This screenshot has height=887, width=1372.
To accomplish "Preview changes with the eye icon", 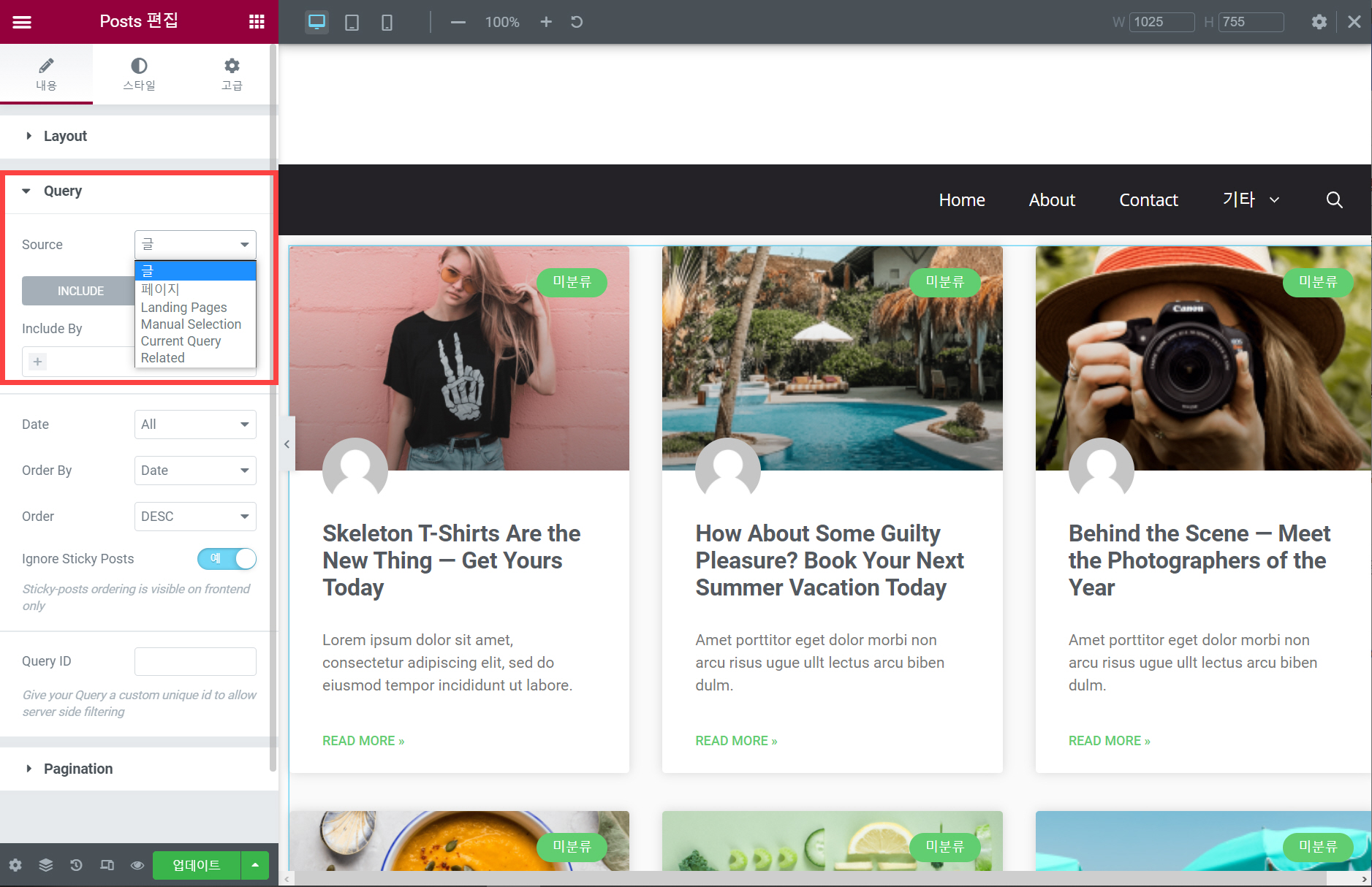I will [137, 865].
